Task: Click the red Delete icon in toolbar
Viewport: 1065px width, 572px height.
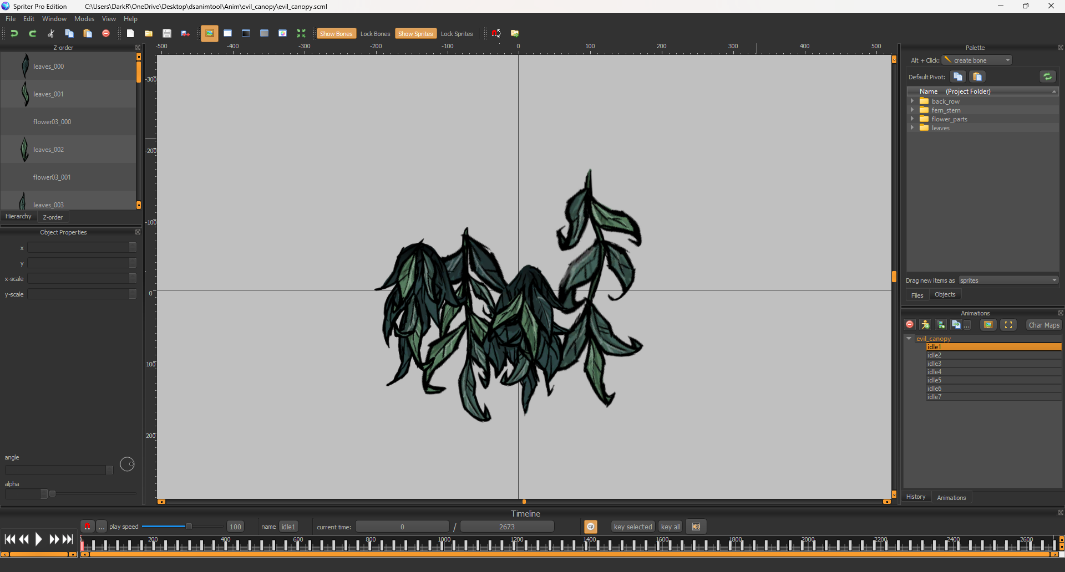Action: [105, 33]
